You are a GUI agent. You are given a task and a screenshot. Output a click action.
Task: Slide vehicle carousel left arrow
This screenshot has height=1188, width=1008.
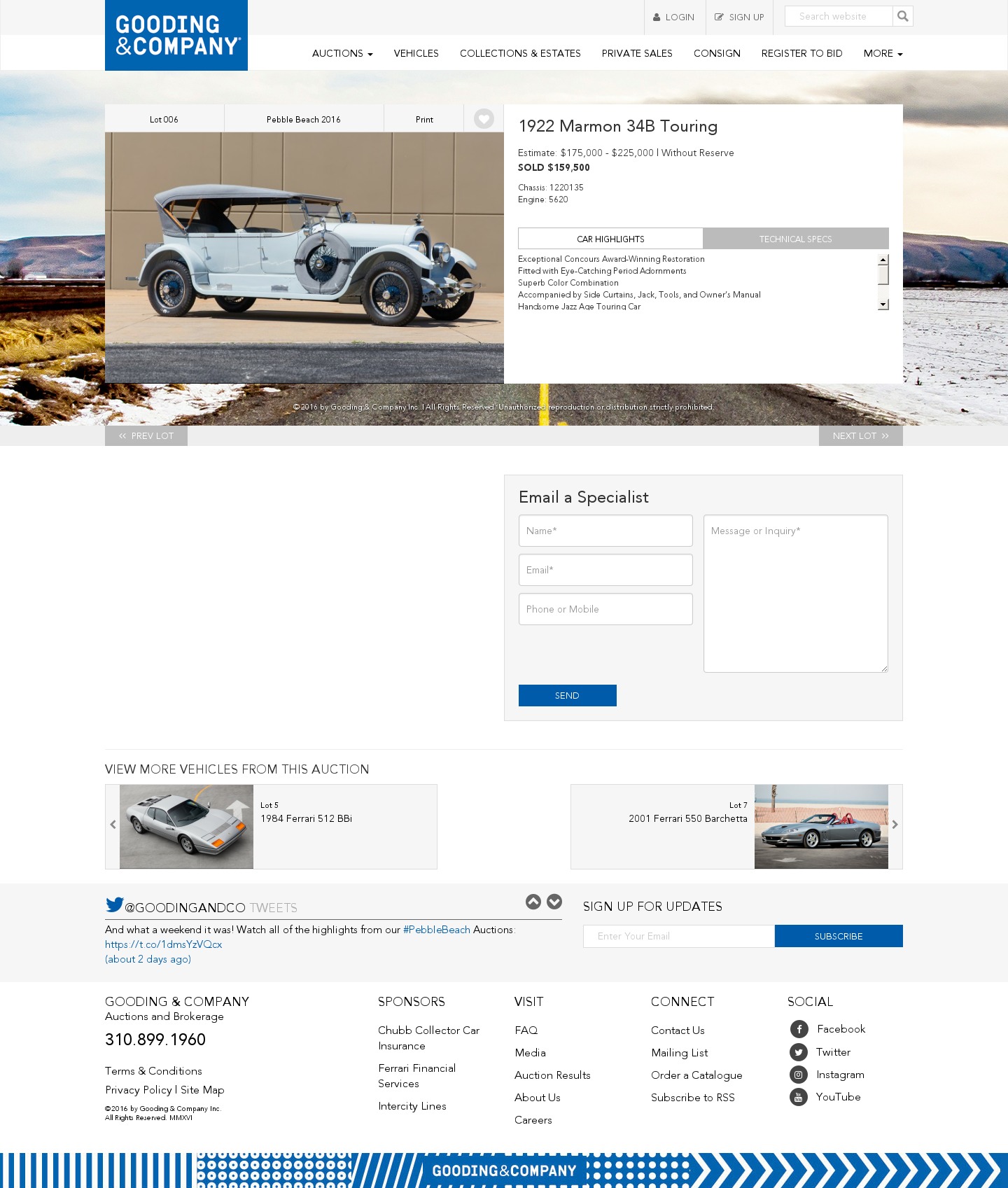pyautogui.click(x=113, y=825)
